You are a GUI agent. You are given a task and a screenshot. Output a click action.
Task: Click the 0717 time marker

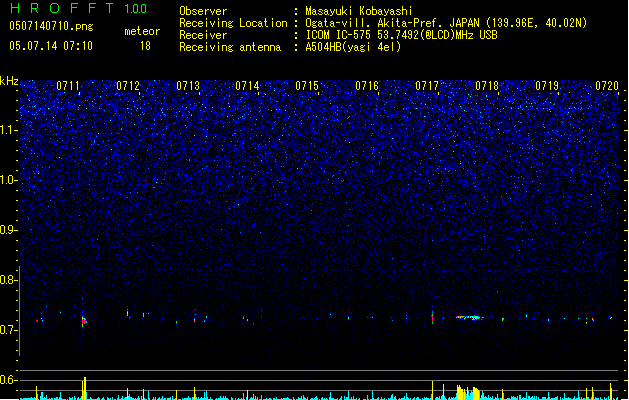[427, 86]
